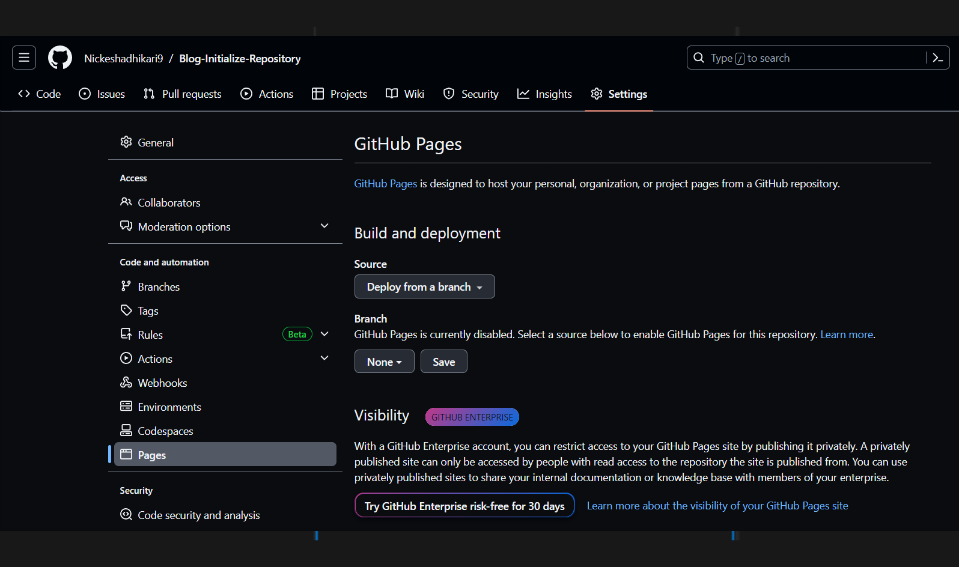Image resolution: width=959 pixels, height=567 pixels.
Task: Expand the Rules section chevron
Action: pos(324,334)
